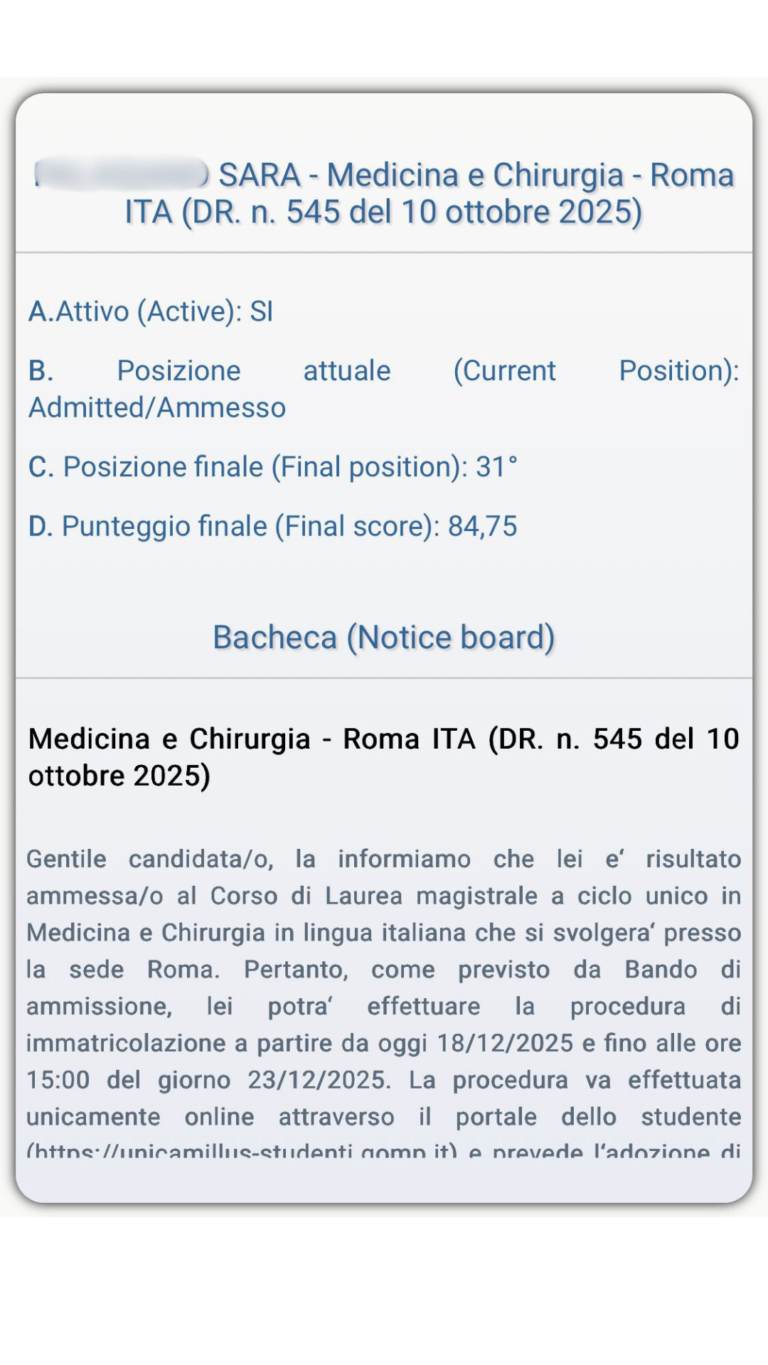Tap the 'Gentile candidata/o' greeting text
The height and width of the screenshot is (1365, 768).
point(145,859)
